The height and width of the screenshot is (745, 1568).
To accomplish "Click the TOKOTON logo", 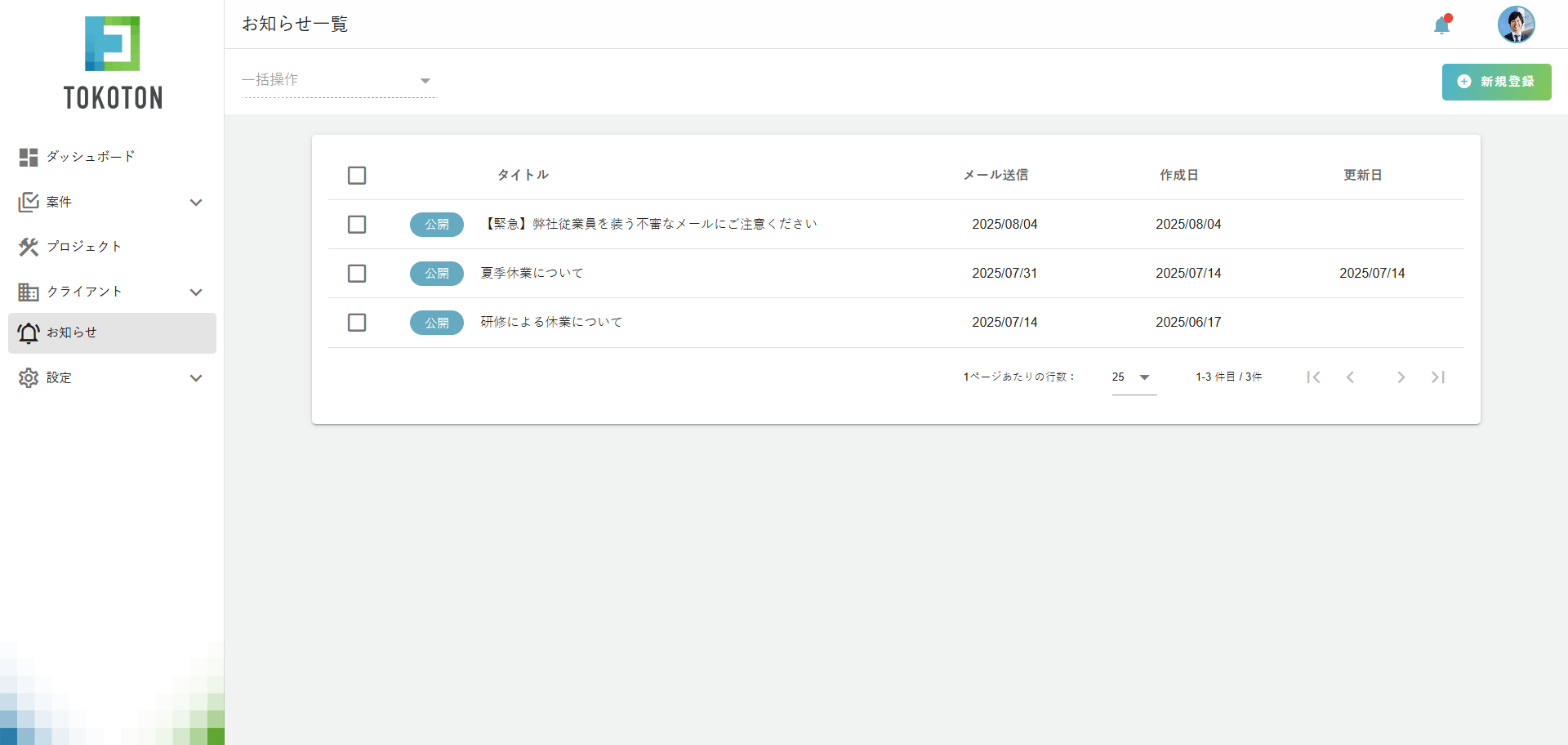I will coord(113,63).
